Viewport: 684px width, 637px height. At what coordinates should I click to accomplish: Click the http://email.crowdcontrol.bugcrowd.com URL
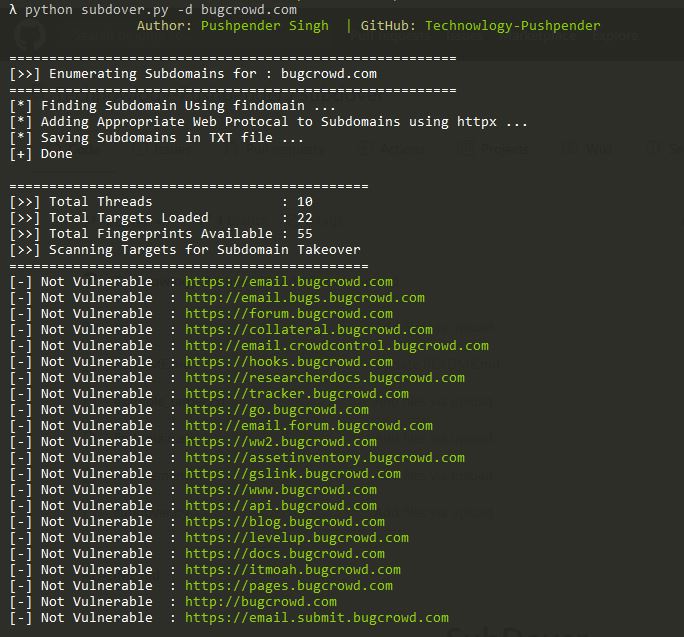pos(337,346)
